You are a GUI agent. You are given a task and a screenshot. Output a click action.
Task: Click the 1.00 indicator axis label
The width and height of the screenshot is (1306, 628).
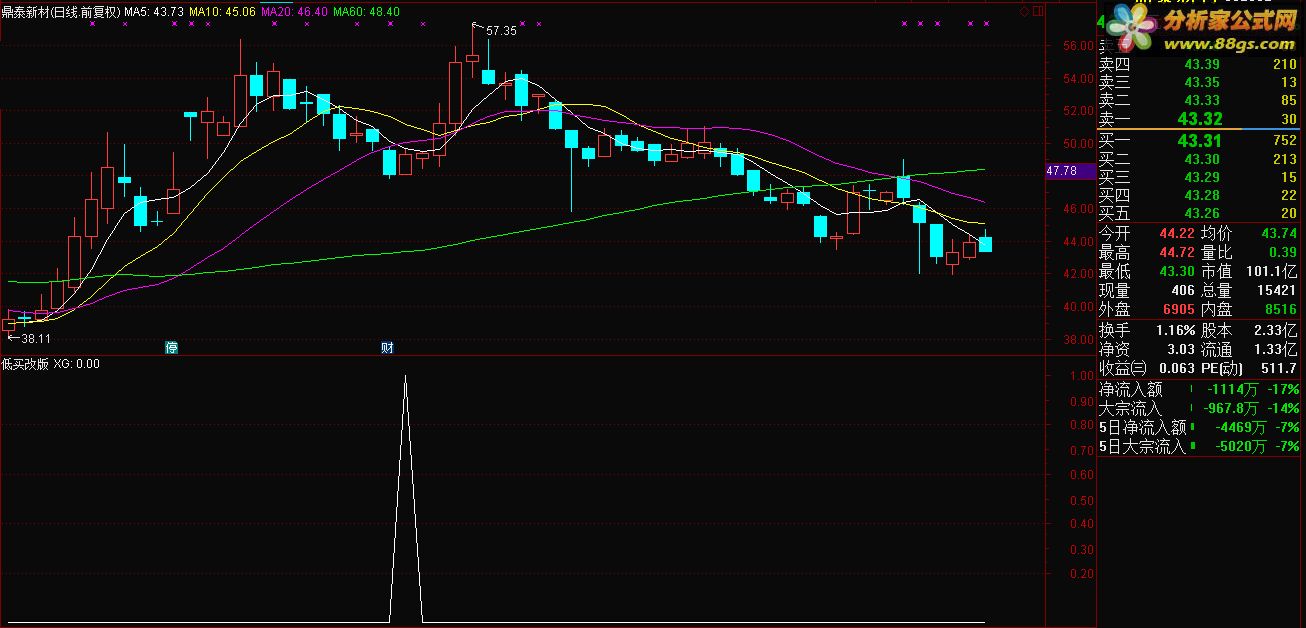pos(1080,376)
